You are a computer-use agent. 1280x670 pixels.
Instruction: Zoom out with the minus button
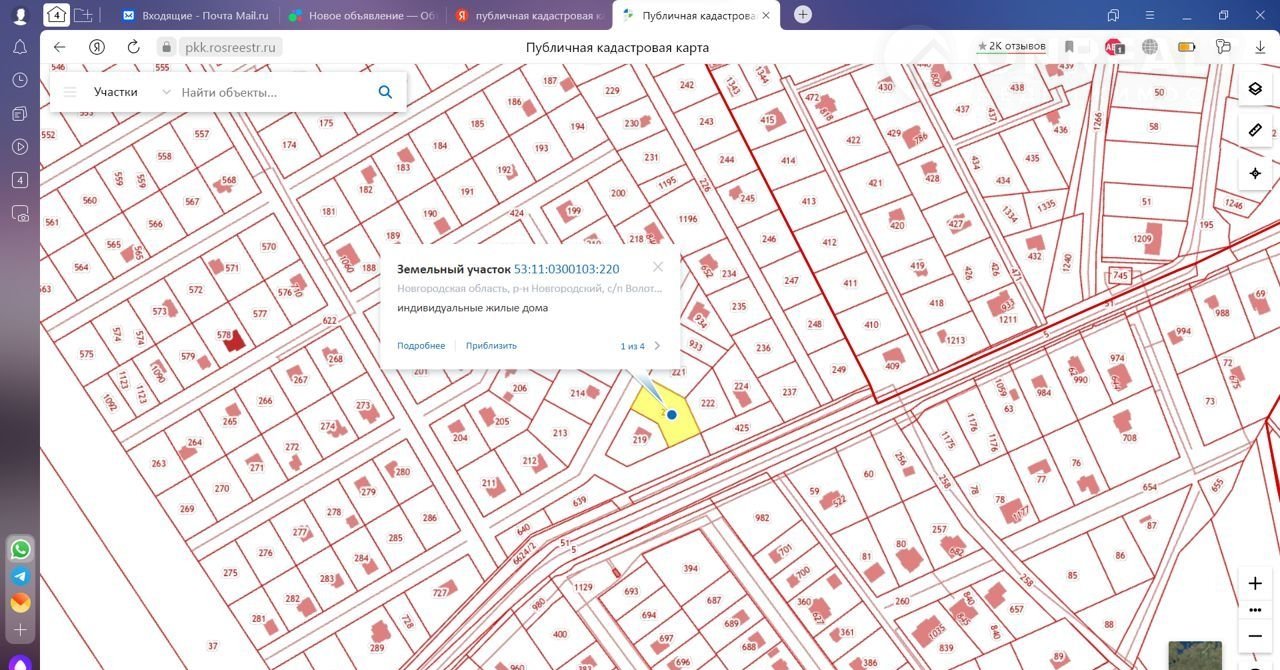tap(1255, 635)
